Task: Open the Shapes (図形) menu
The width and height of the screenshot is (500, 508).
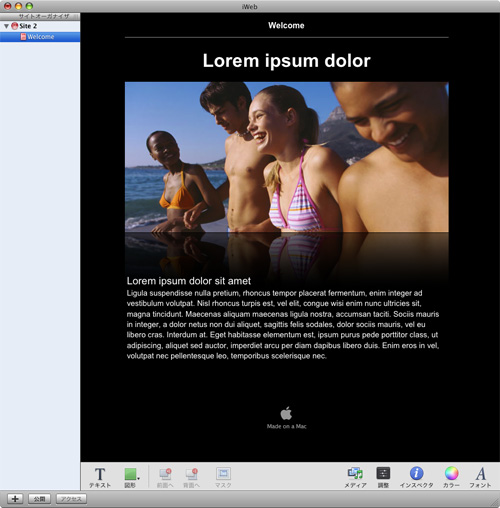Action: (131, 477)
